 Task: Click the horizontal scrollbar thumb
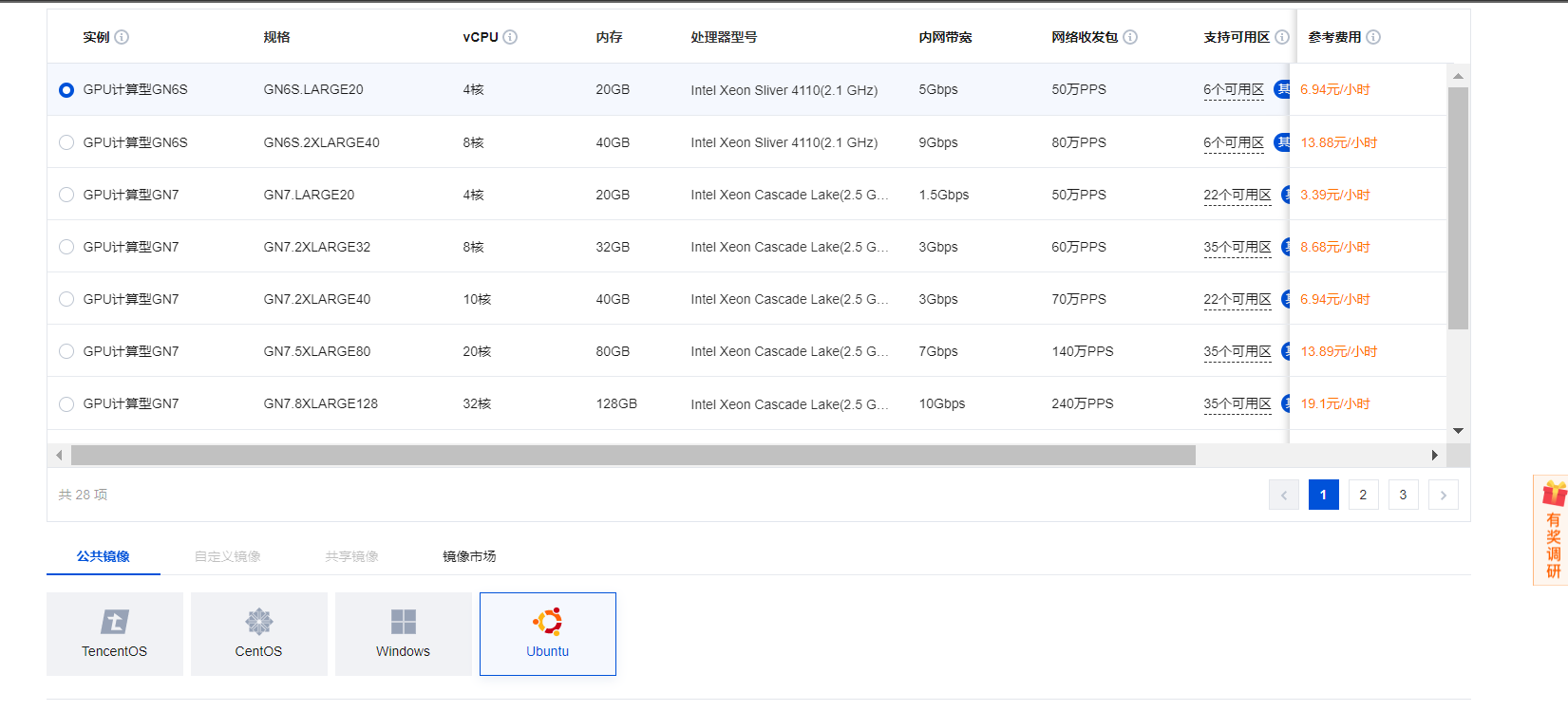[633, 456]
